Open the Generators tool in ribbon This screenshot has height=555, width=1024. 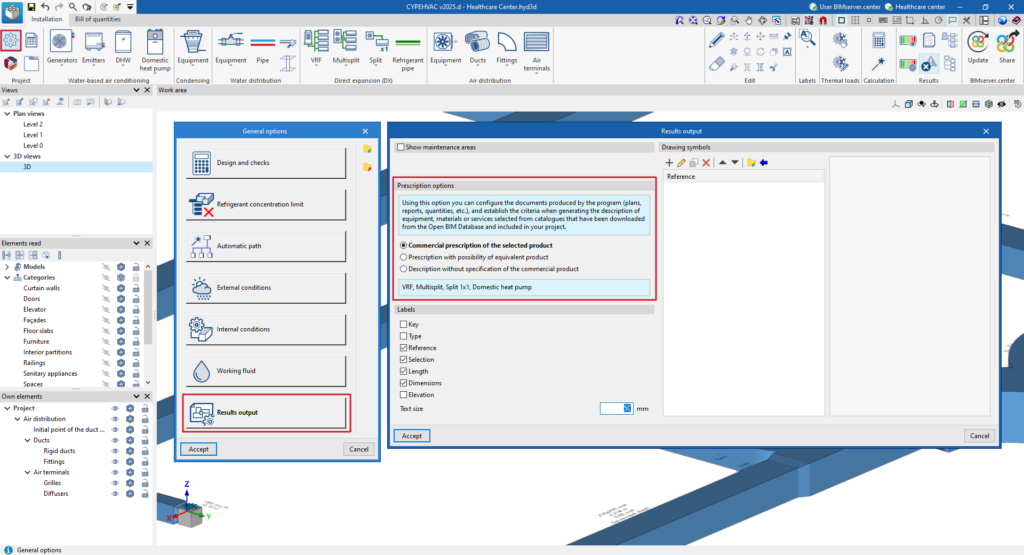pyautogui.click(x=61, y=47)
